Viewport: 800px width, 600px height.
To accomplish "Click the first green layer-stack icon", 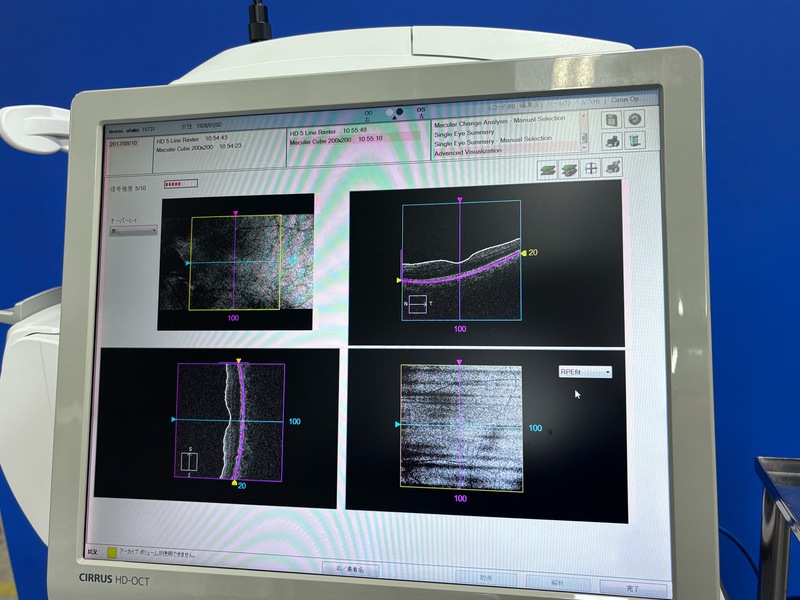I will pyautogui.click(x=548, y=170).
